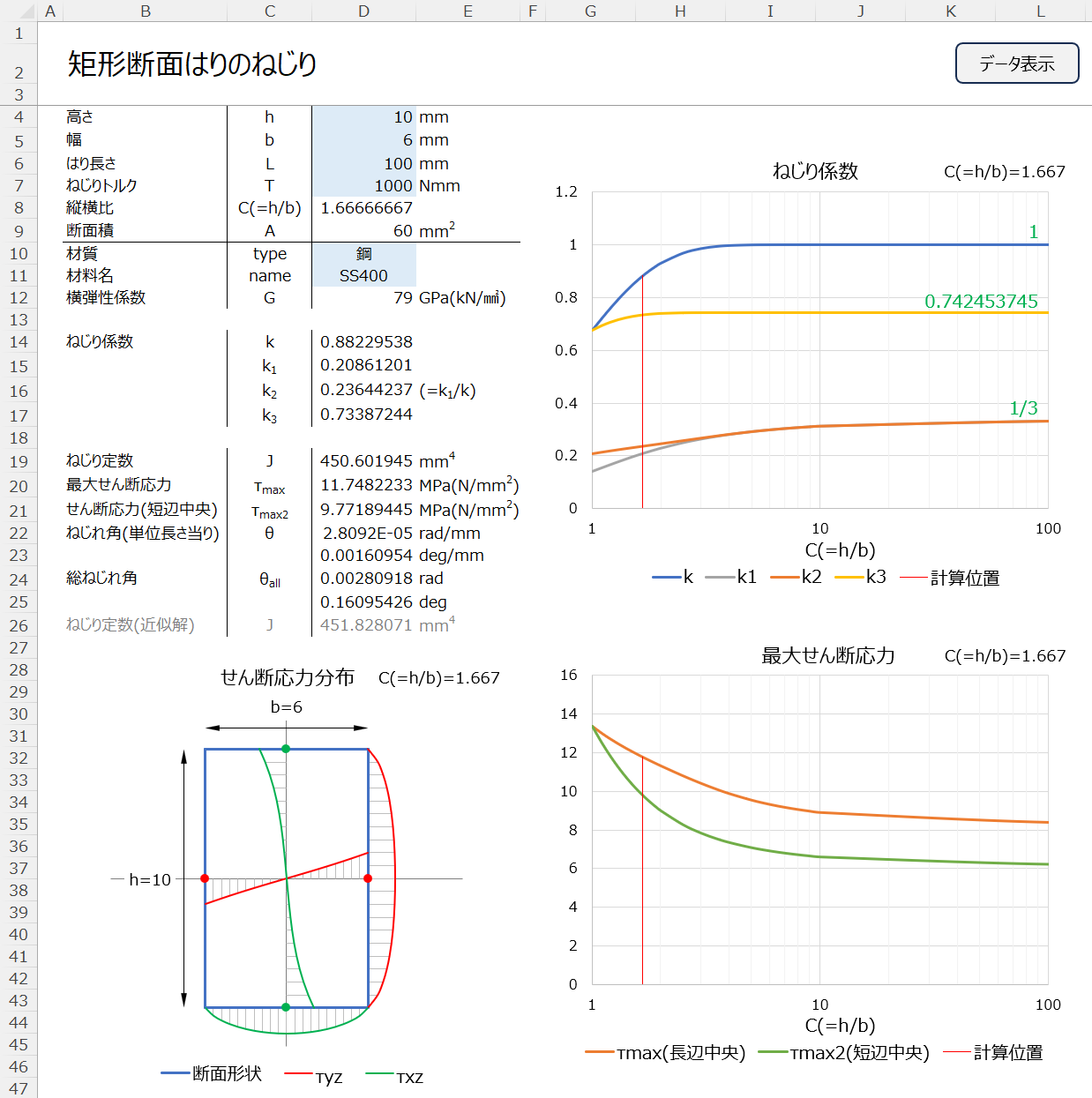Click the 最大せん断応力 chart title

point(827,655)
